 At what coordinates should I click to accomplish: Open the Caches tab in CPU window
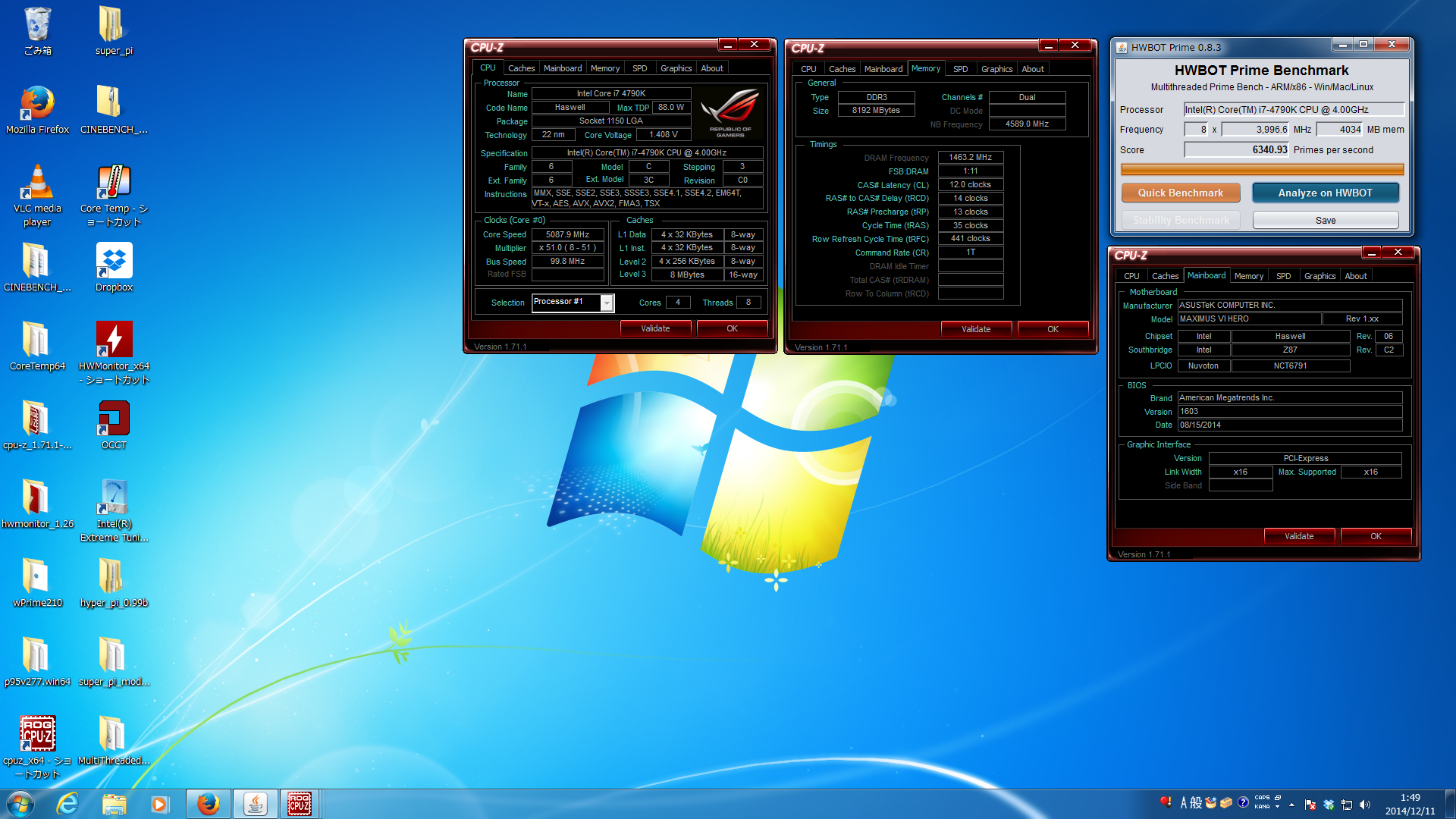[521, 68]
